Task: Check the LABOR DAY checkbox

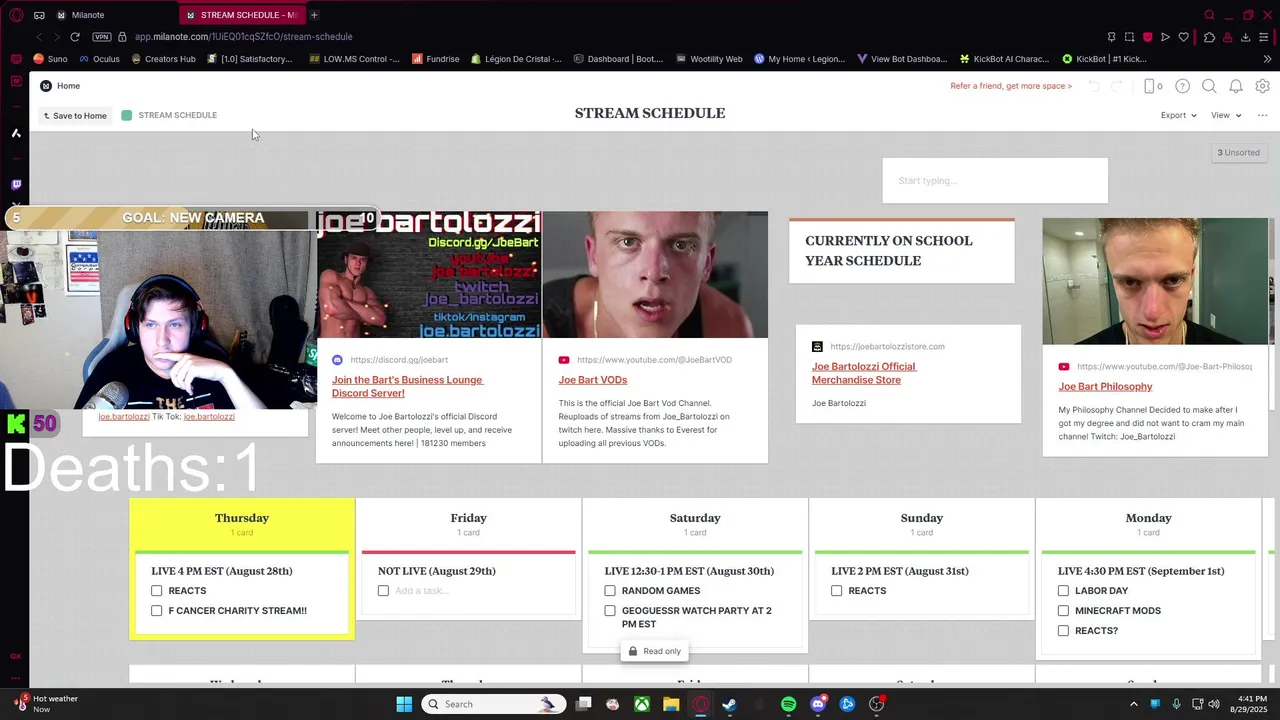Action: coord(1063,591)
